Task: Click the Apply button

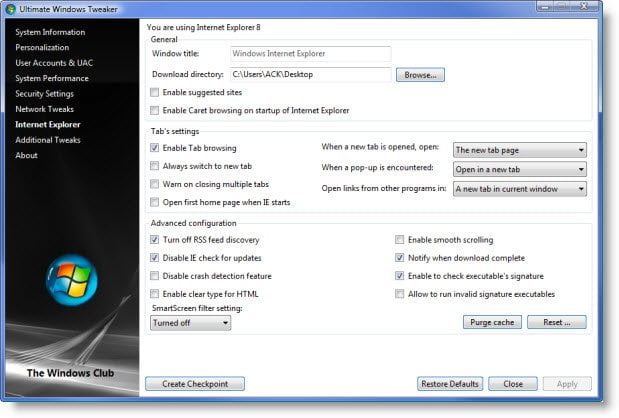Action: tap(567, 384)
